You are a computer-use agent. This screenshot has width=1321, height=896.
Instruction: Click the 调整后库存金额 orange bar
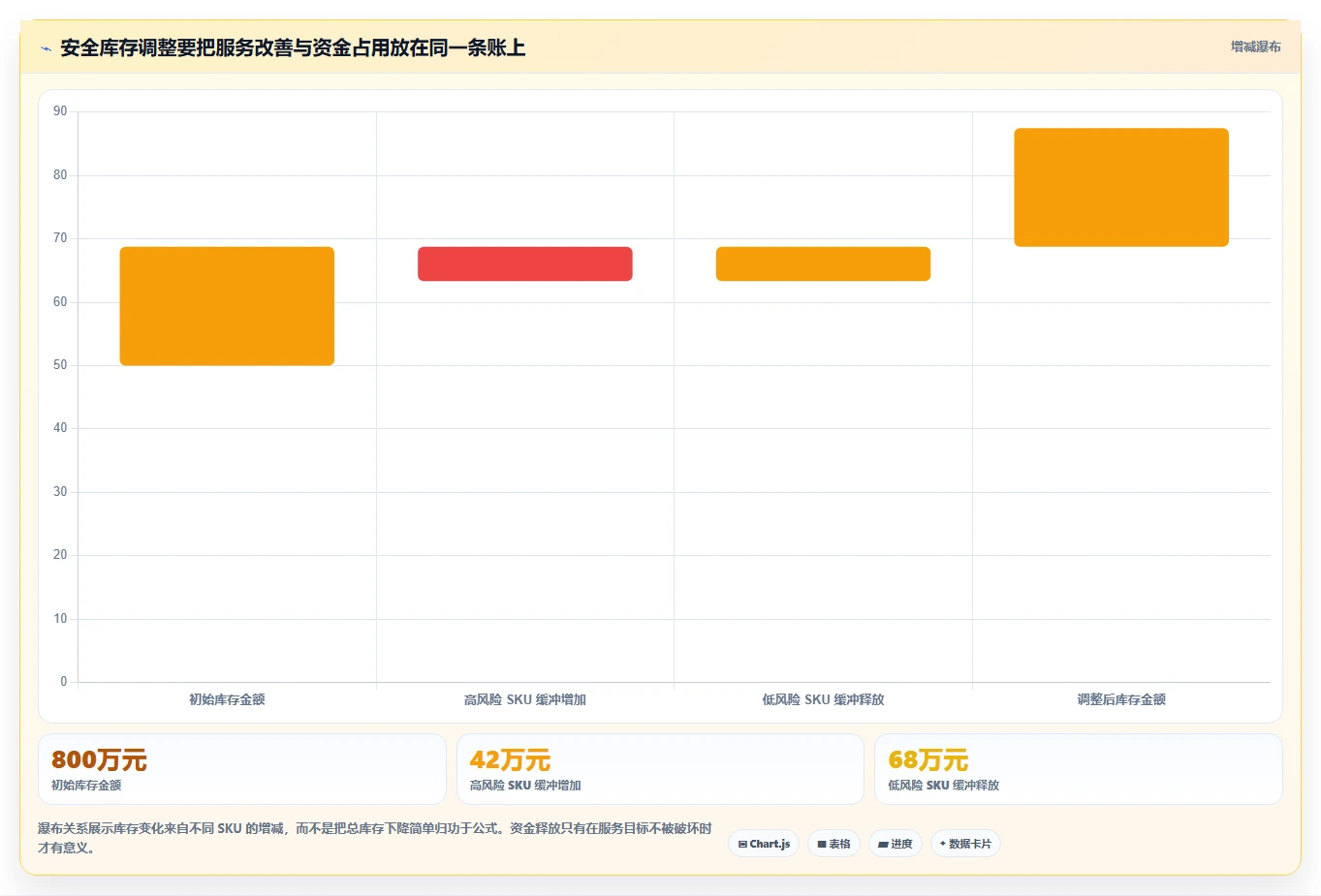pos(1121,187)
